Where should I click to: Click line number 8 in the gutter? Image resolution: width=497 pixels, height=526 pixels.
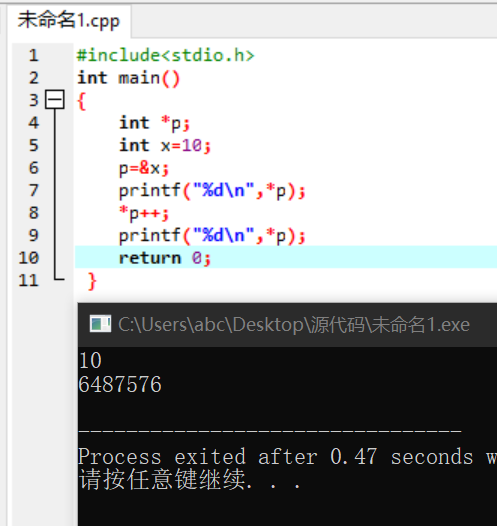point(34,213)
